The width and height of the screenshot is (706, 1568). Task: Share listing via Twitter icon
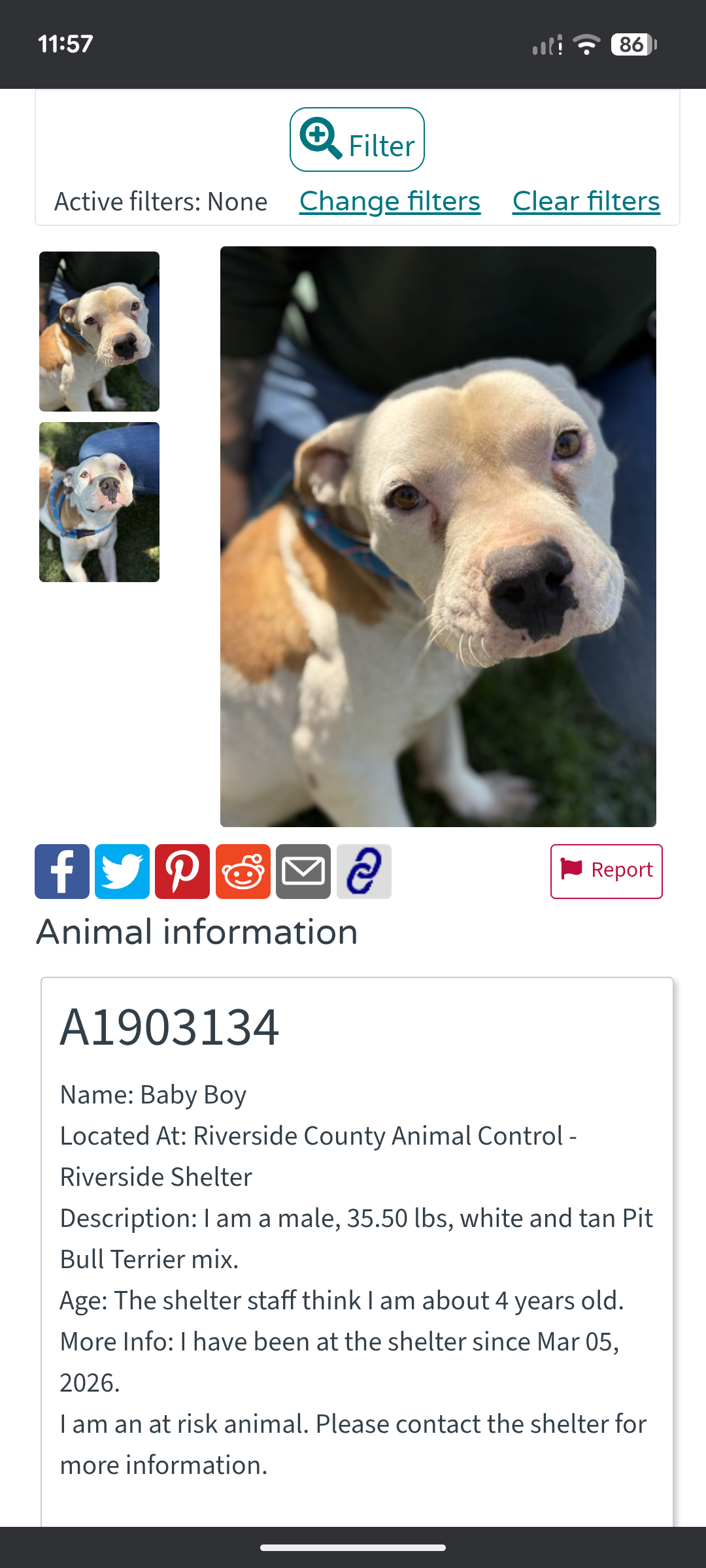pyautogui.click(x=122, y=872)
